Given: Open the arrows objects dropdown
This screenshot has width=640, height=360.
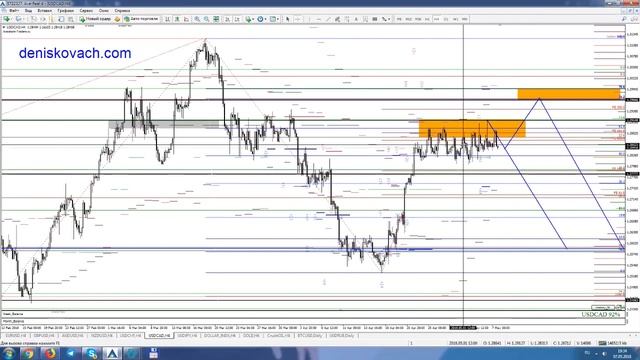Looking at the screenshot, I should [x=386, y=19].
